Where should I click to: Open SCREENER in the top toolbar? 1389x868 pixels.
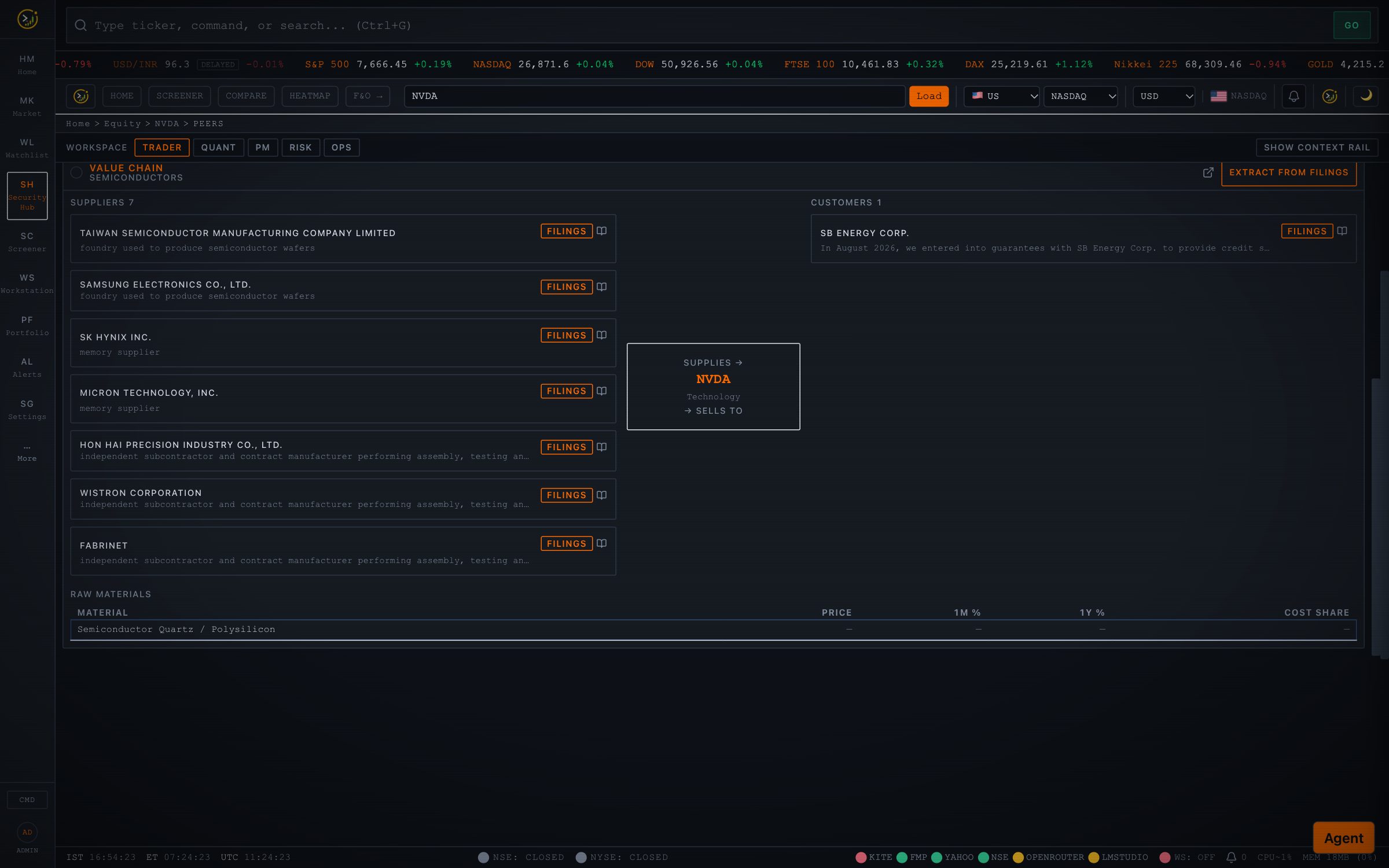pyautogui.click(x=179, y=96)
